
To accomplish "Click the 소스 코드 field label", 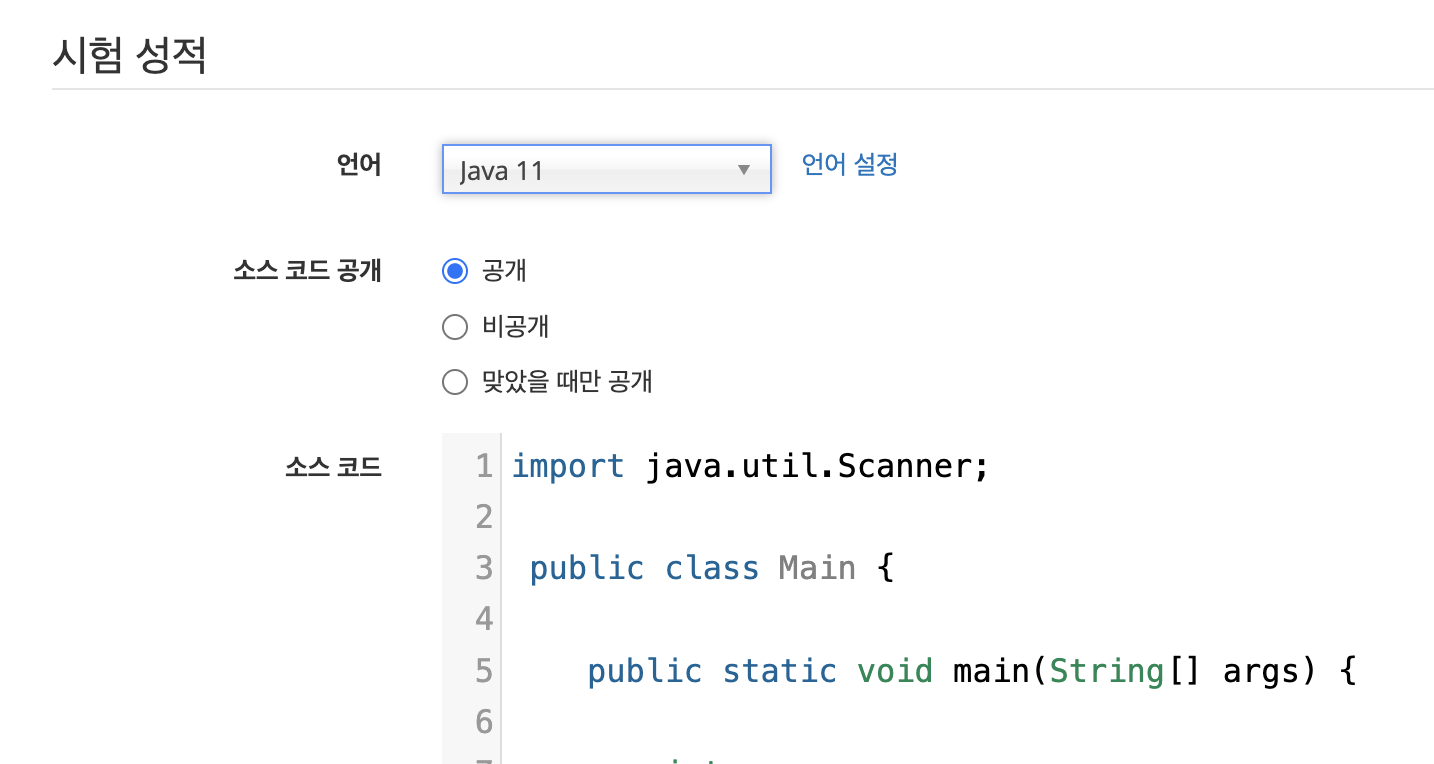I will 333,467.
